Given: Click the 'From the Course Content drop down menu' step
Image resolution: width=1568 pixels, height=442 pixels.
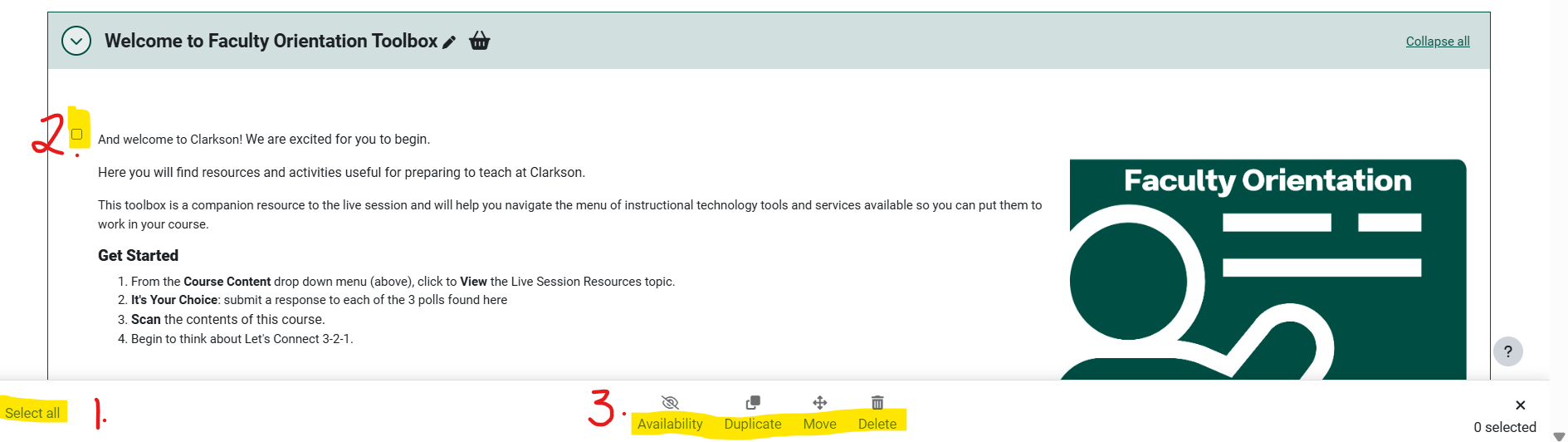Looking at the screenshot, I should point(403,282).
